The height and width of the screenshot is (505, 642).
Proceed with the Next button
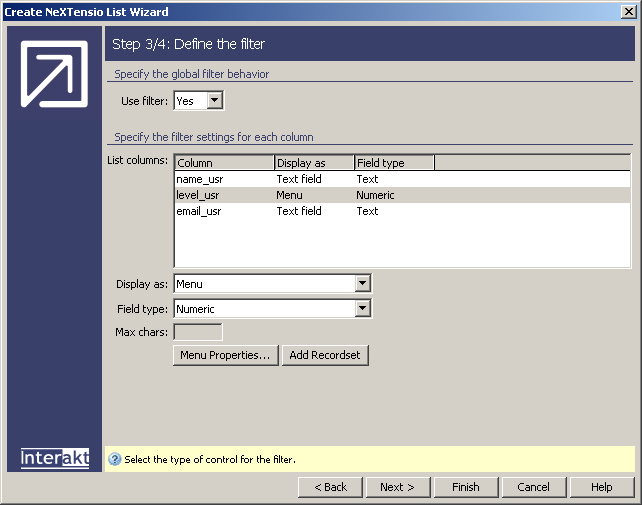coord(397,487)
